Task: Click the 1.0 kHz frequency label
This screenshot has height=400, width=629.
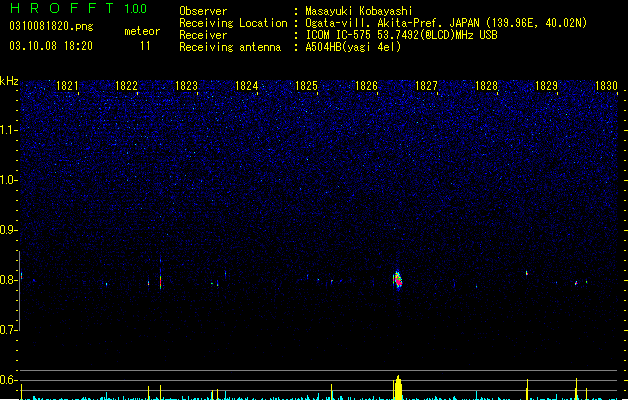Action: click(x=8, y=180)
